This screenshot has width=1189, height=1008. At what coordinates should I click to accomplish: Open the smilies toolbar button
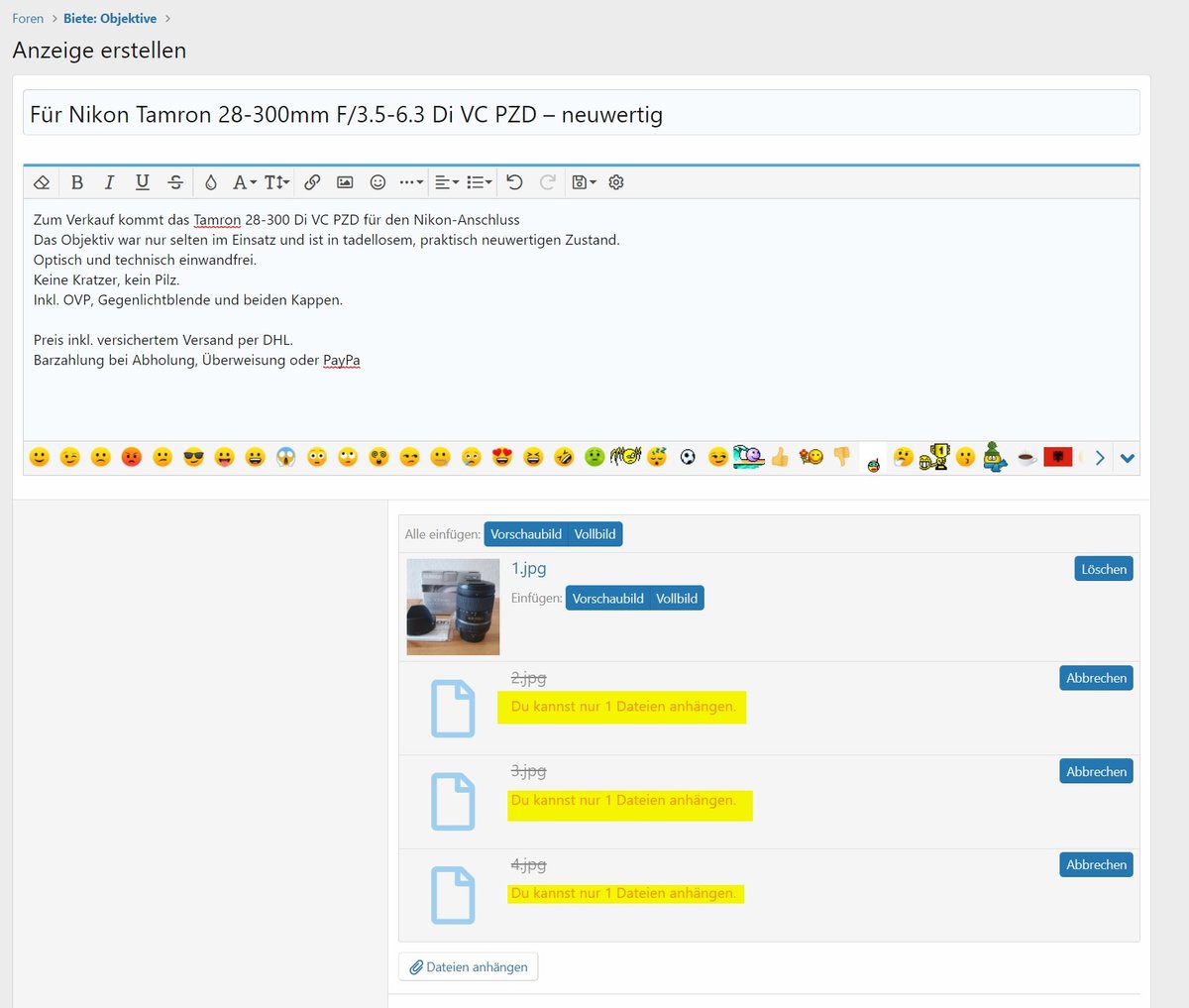[x=378, y=182]
